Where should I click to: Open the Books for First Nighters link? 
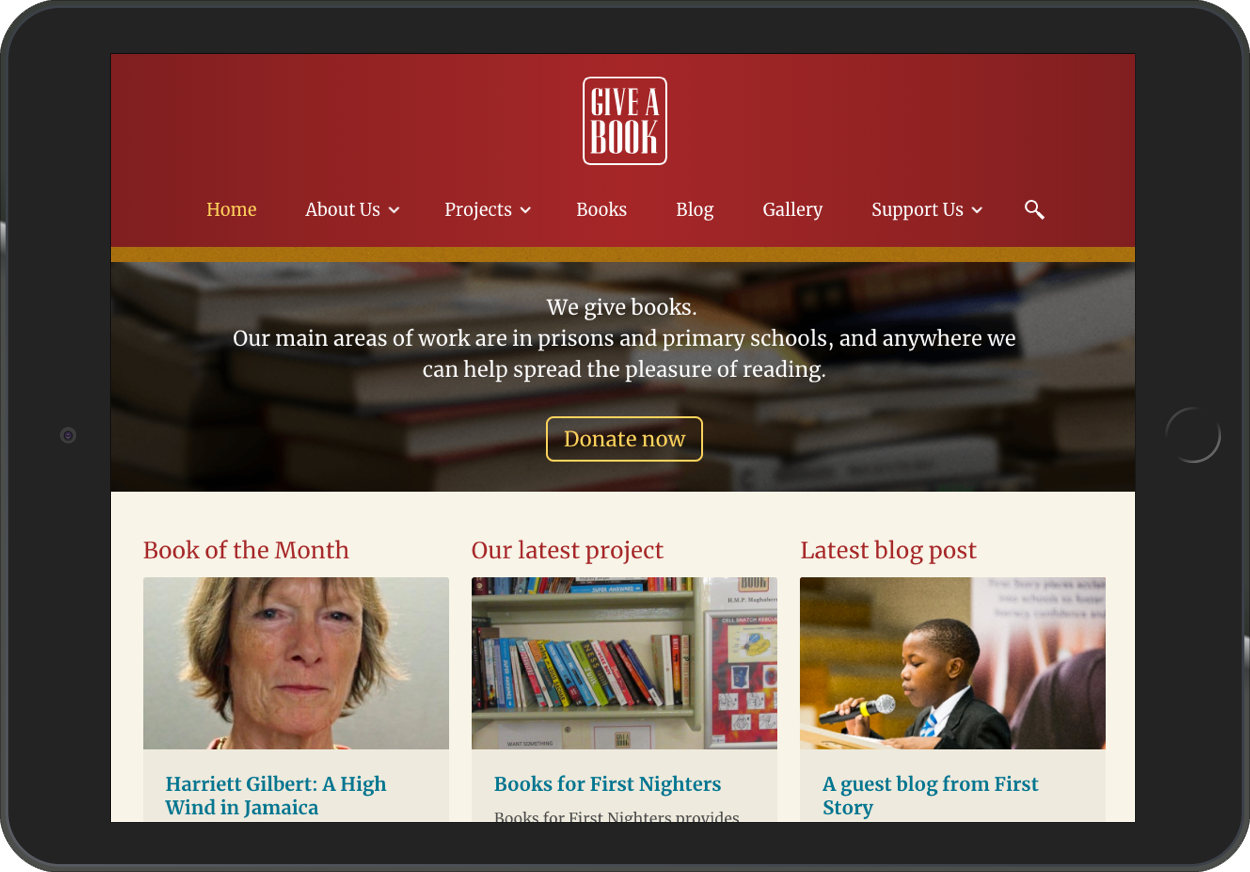(607, 784)
